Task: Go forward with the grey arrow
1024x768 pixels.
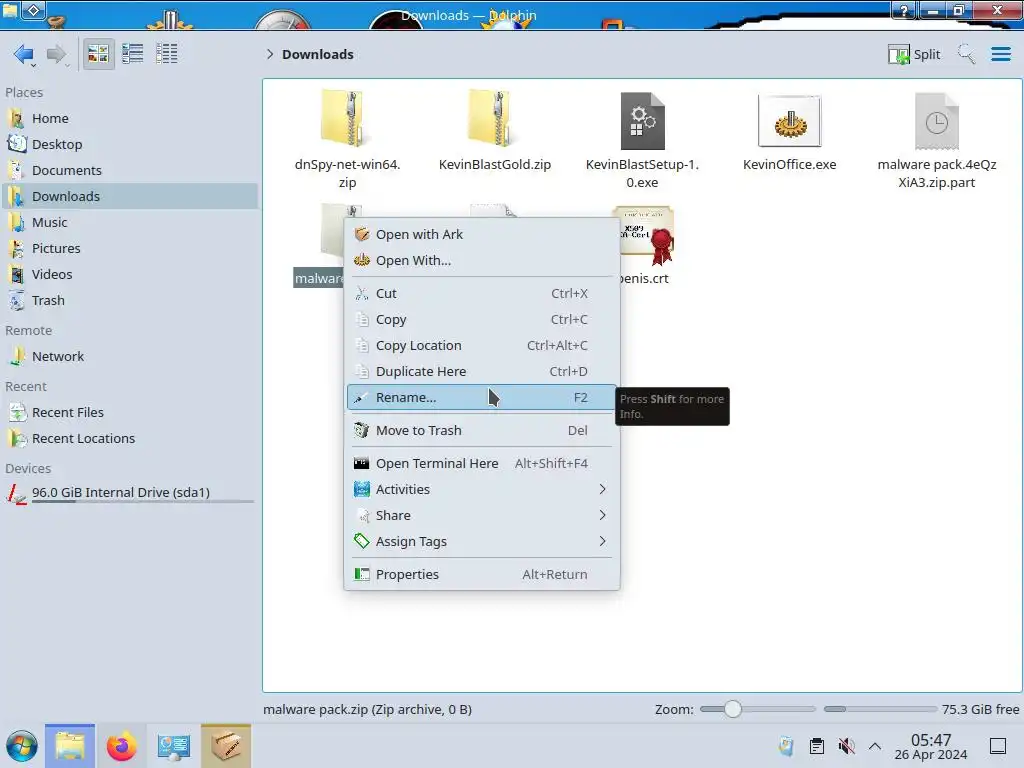Action: pyautogui.click(x=57, y=54)
